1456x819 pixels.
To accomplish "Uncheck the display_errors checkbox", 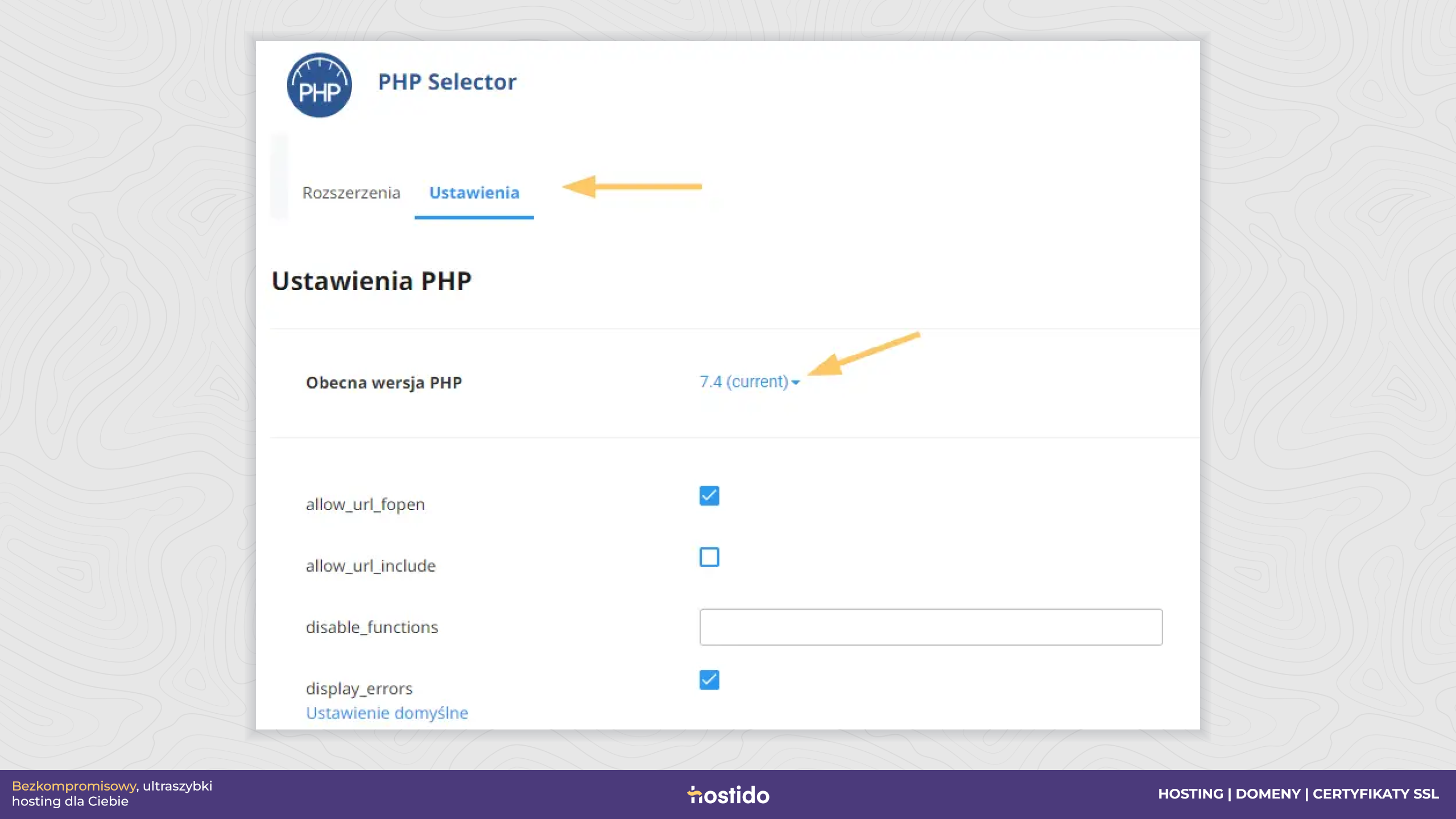I will point(709,680).
